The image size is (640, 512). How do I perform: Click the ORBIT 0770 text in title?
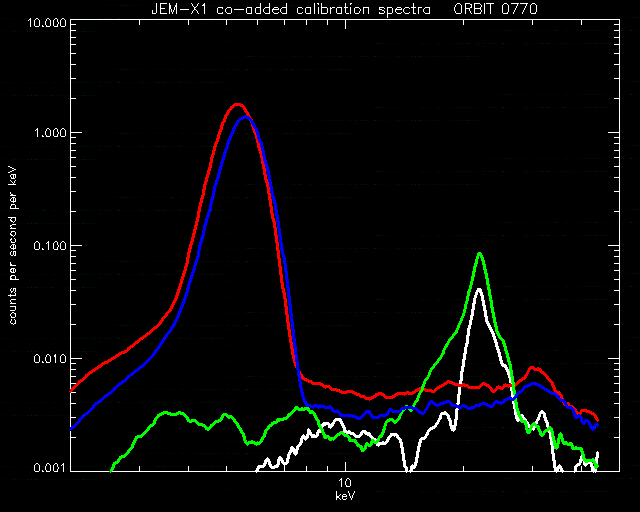(496, 9)
